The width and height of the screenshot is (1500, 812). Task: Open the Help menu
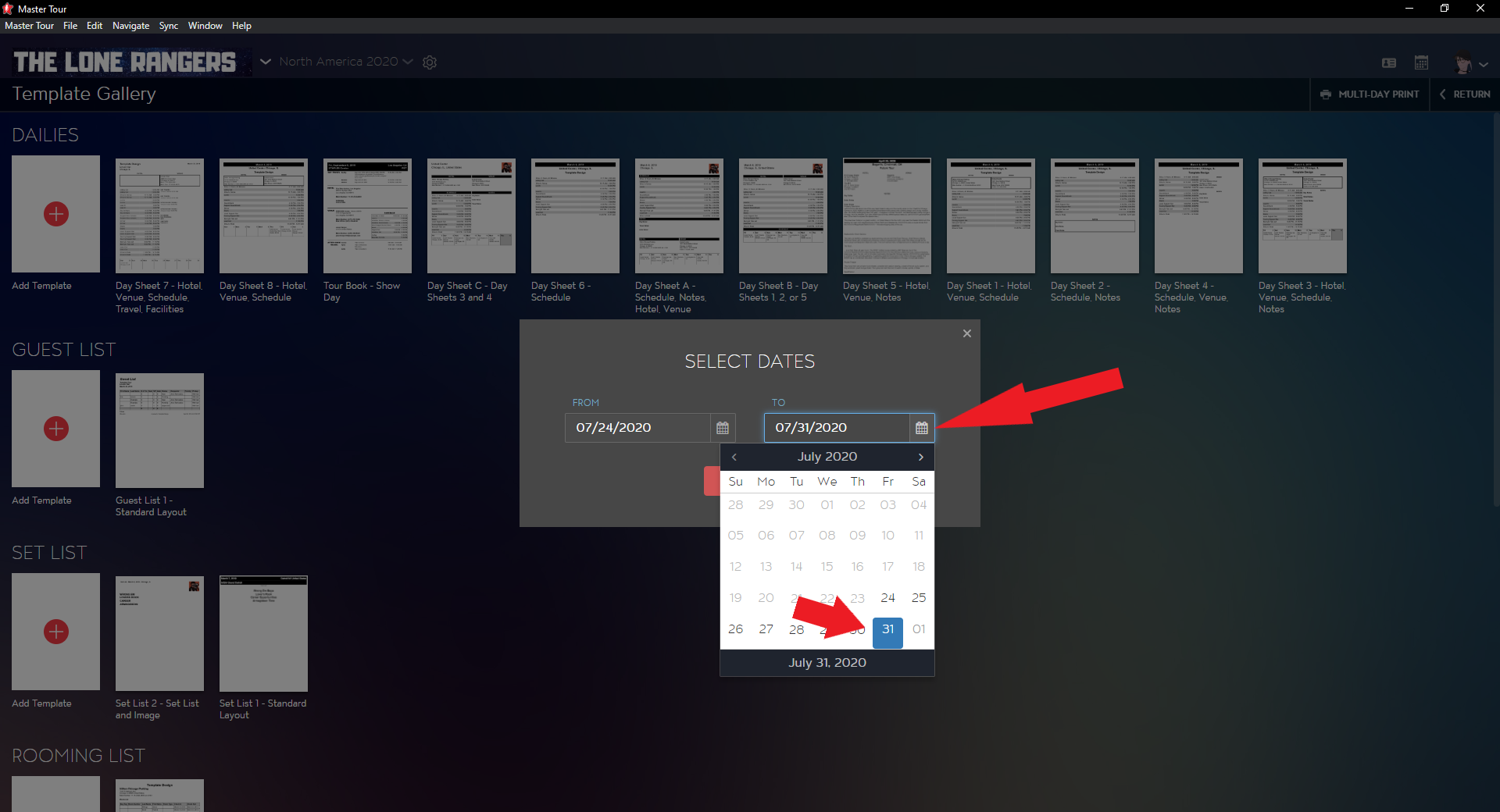coord(241,26)
